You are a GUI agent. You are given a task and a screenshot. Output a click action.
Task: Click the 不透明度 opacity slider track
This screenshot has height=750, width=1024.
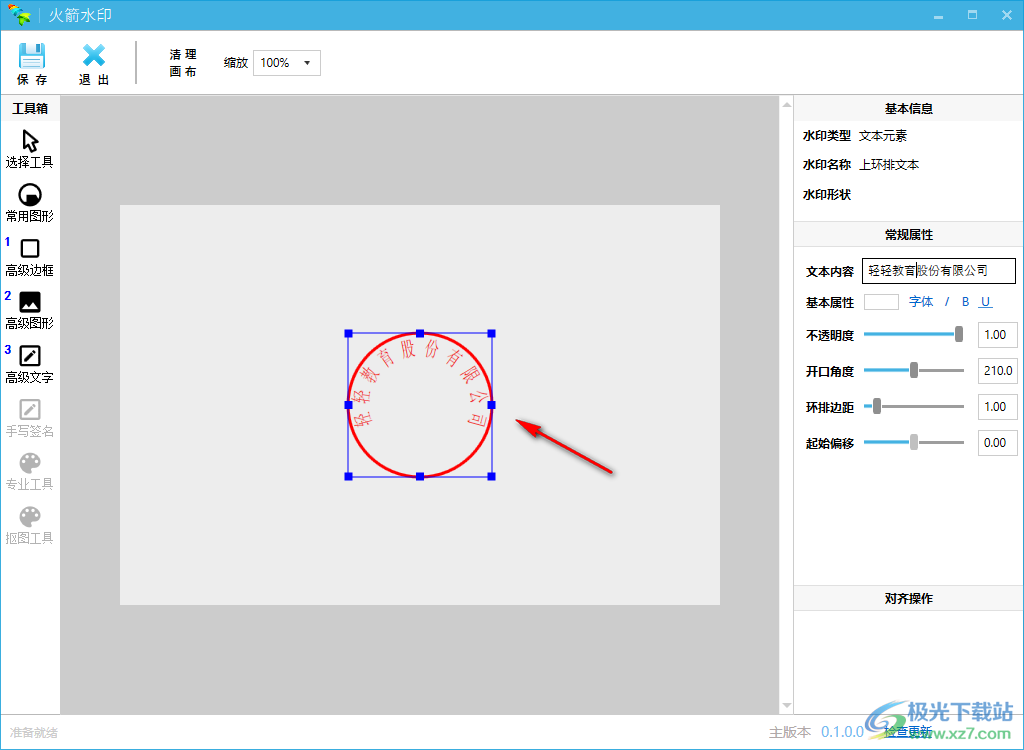(x=910, y=334)
